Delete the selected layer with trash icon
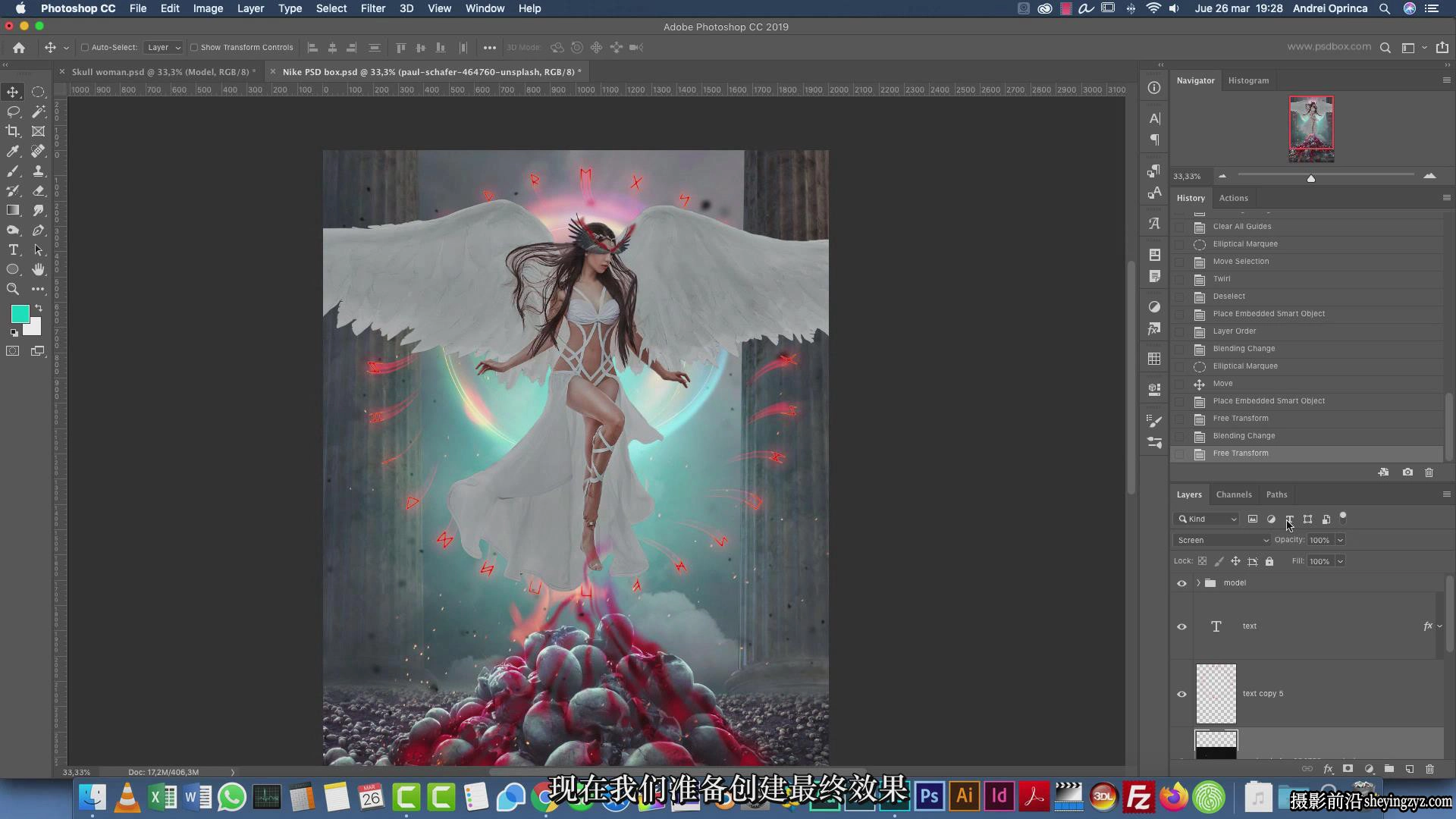This screenshot has height=819, width=1456. click(x=1429, y=769)
